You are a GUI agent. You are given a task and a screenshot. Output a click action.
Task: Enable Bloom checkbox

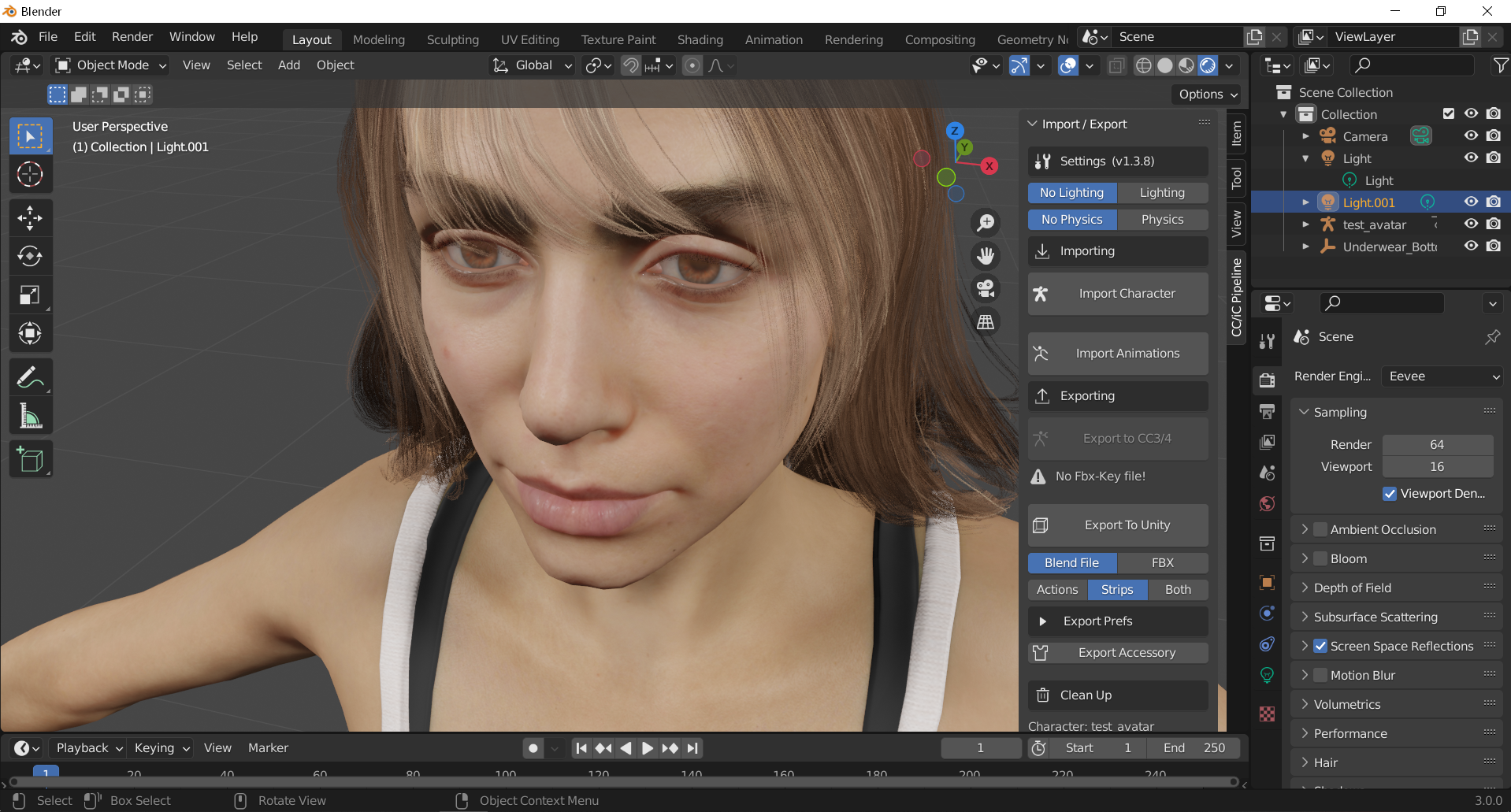pos(1320,559)
